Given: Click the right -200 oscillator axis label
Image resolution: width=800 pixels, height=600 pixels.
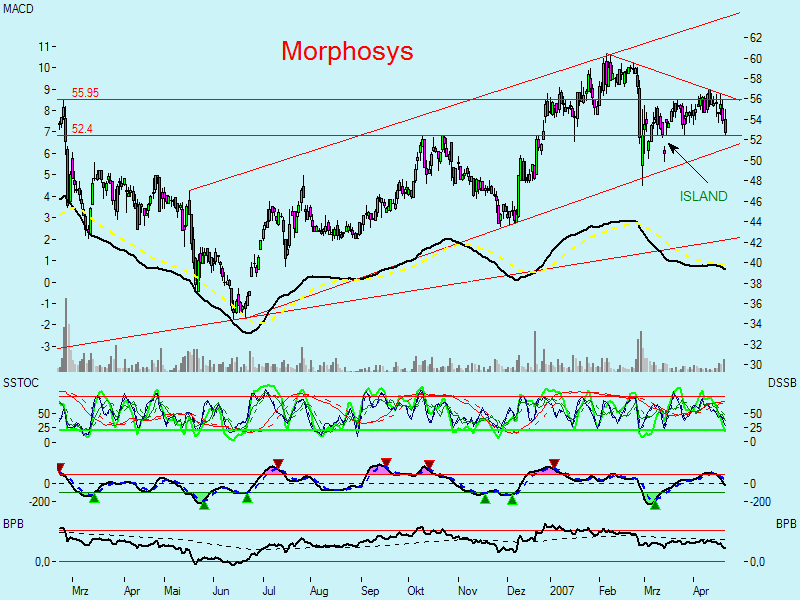Looking at the screenshot, I should (760, 502).
